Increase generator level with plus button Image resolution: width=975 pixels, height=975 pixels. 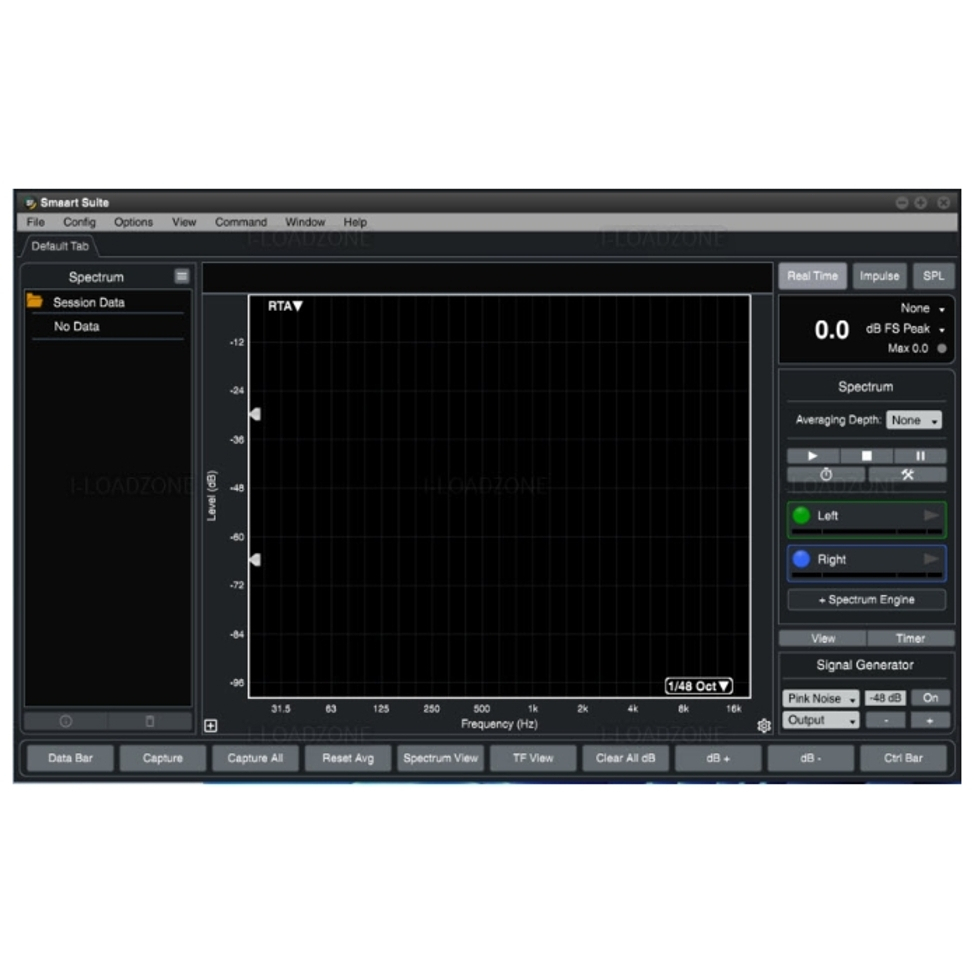coord(930,720)
